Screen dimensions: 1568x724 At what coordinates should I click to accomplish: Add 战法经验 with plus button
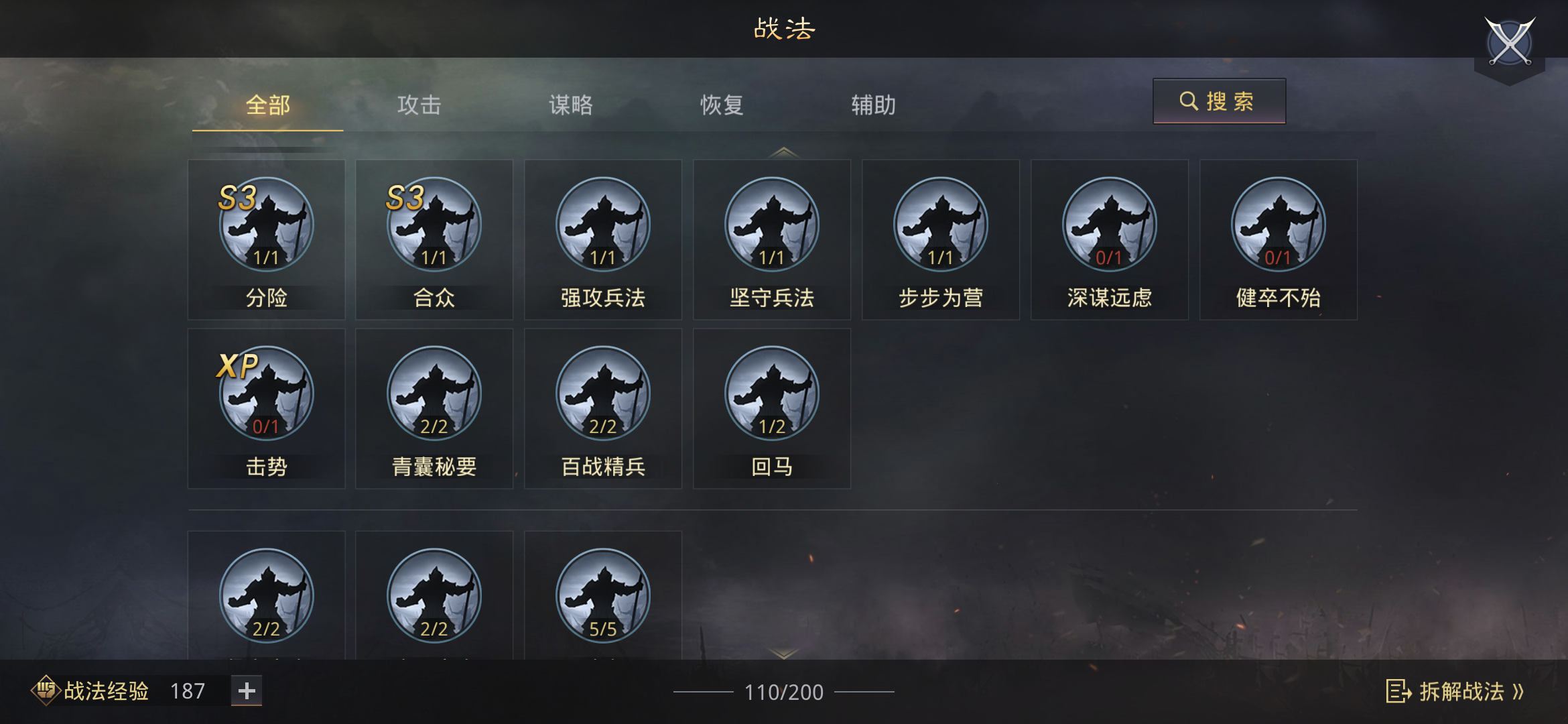point(247,690)
